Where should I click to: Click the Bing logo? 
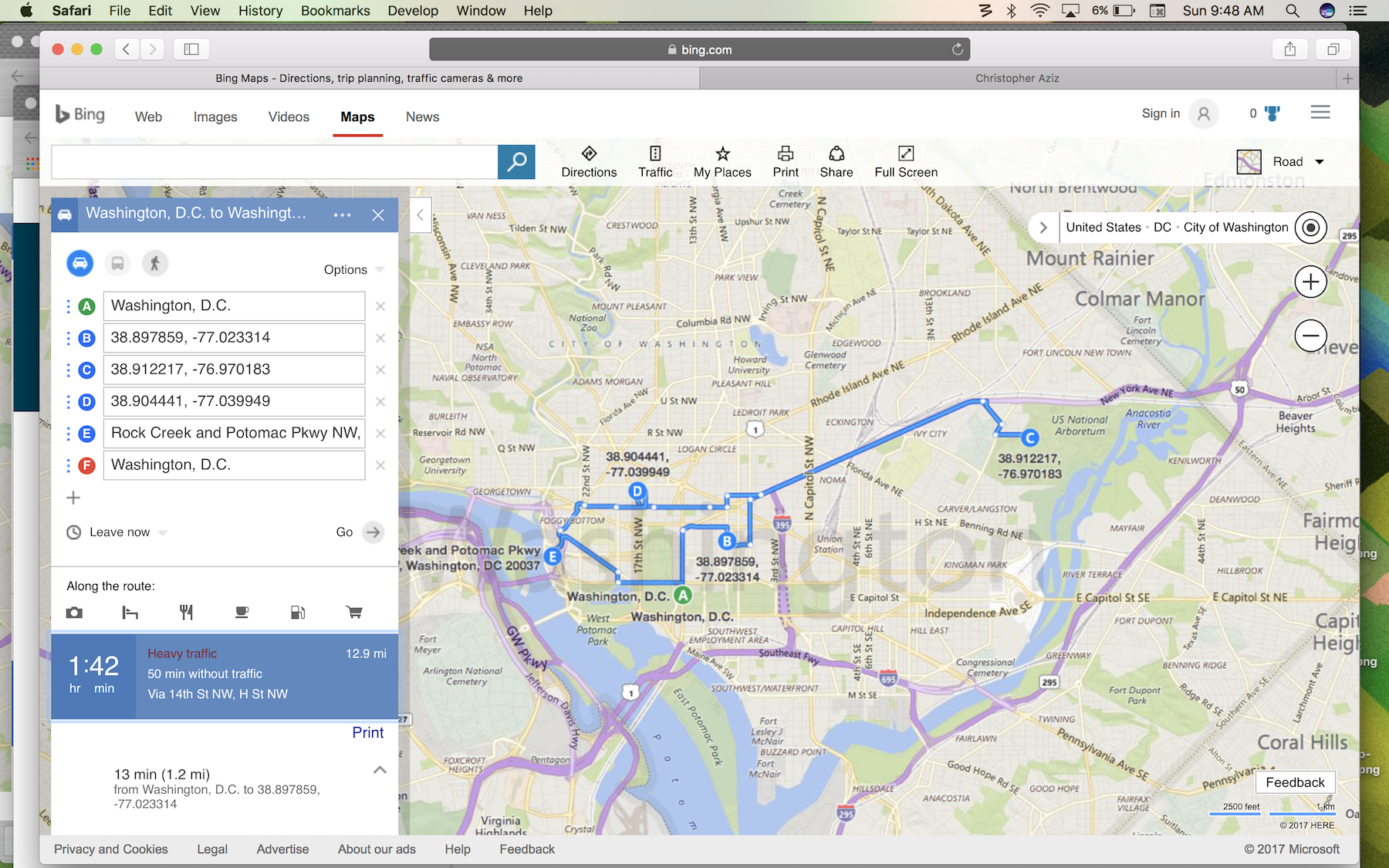tap(80, 115)
